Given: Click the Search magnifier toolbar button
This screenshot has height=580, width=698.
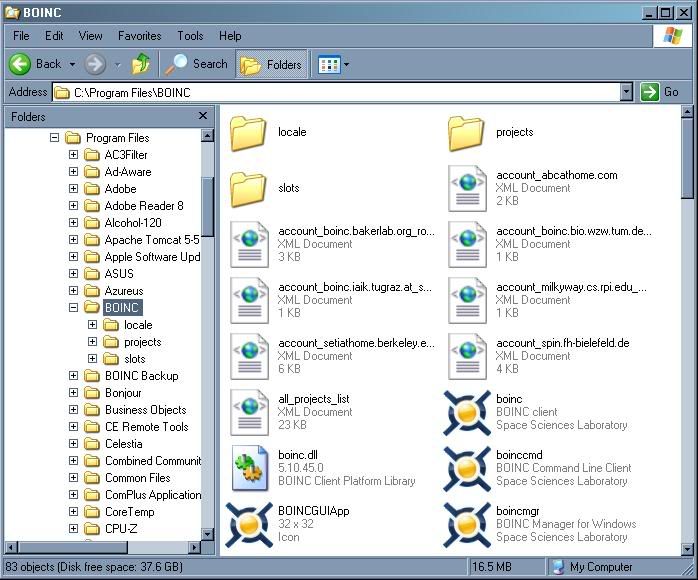Looking at the screenshot, I should [x=196, y=65].
